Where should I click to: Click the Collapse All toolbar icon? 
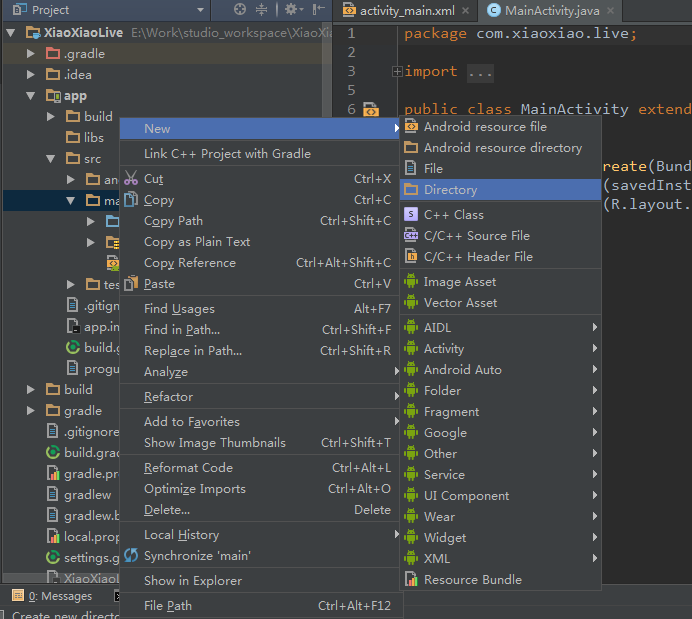262,9
